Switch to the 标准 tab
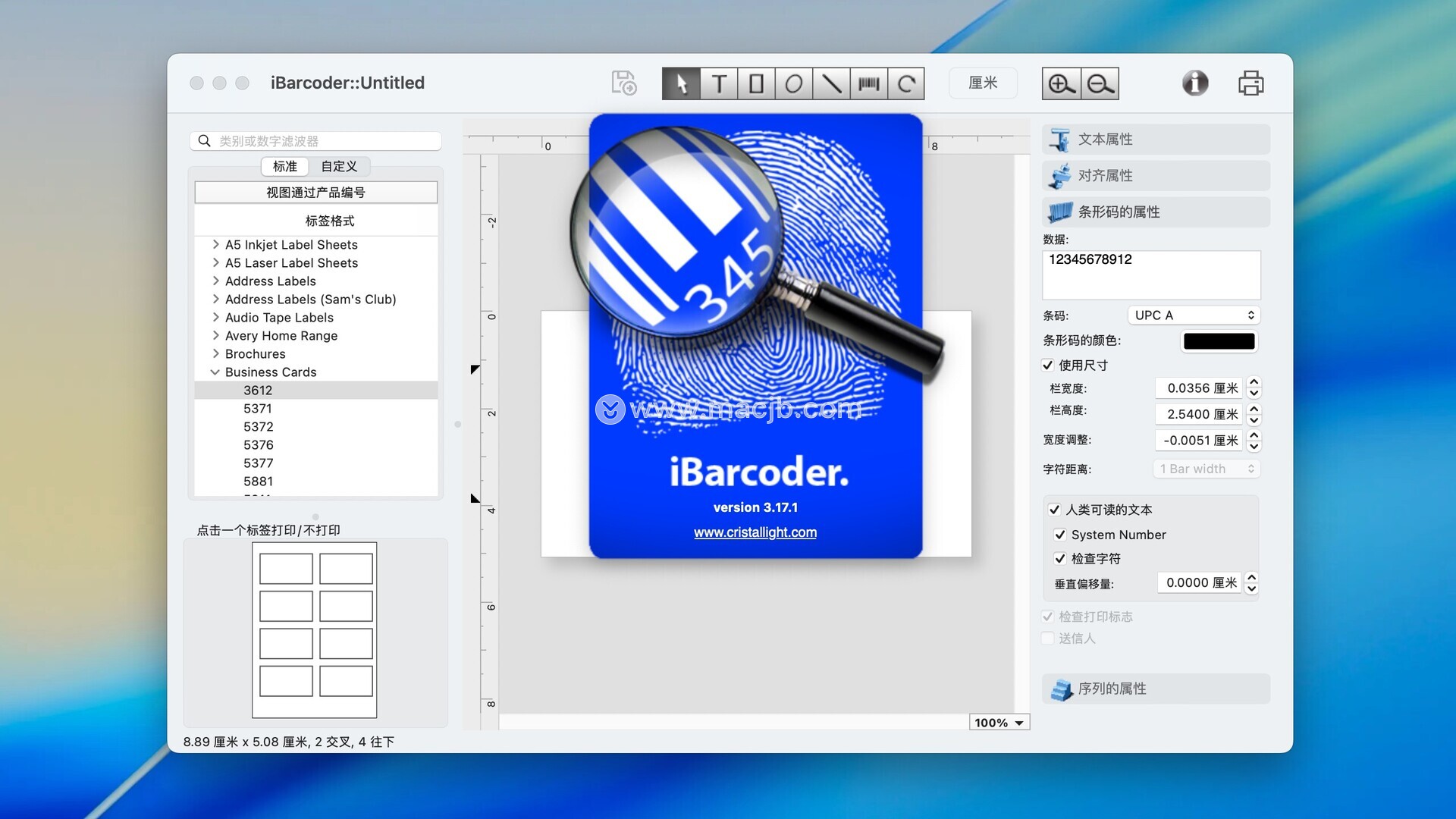 (285, 166)
